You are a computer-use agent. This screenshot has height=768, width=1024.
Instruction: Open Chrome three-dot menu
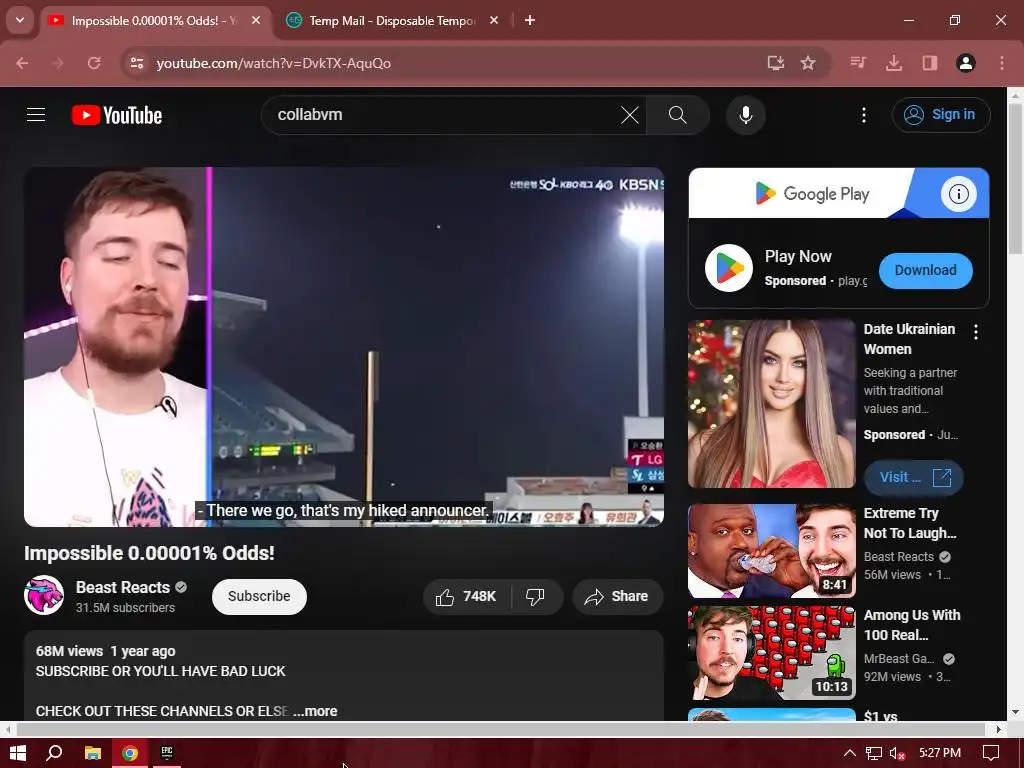tap(1001, 63)
